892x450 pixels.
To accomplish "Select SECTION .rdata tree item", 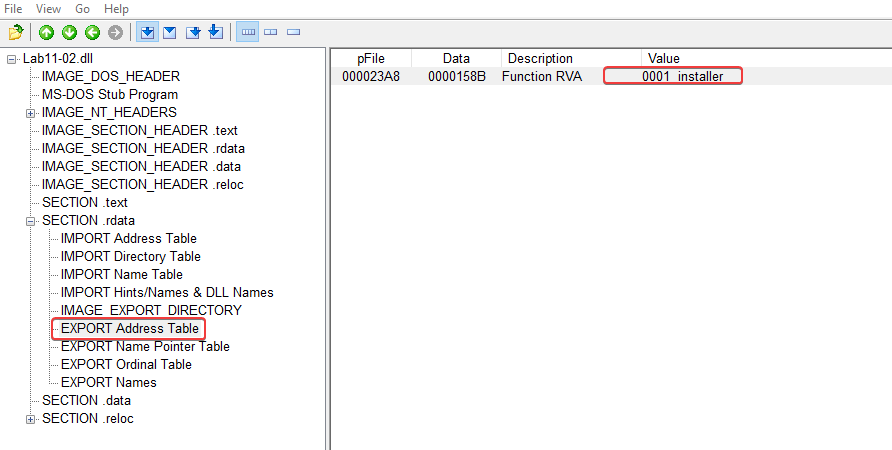I will coord(88,220).
